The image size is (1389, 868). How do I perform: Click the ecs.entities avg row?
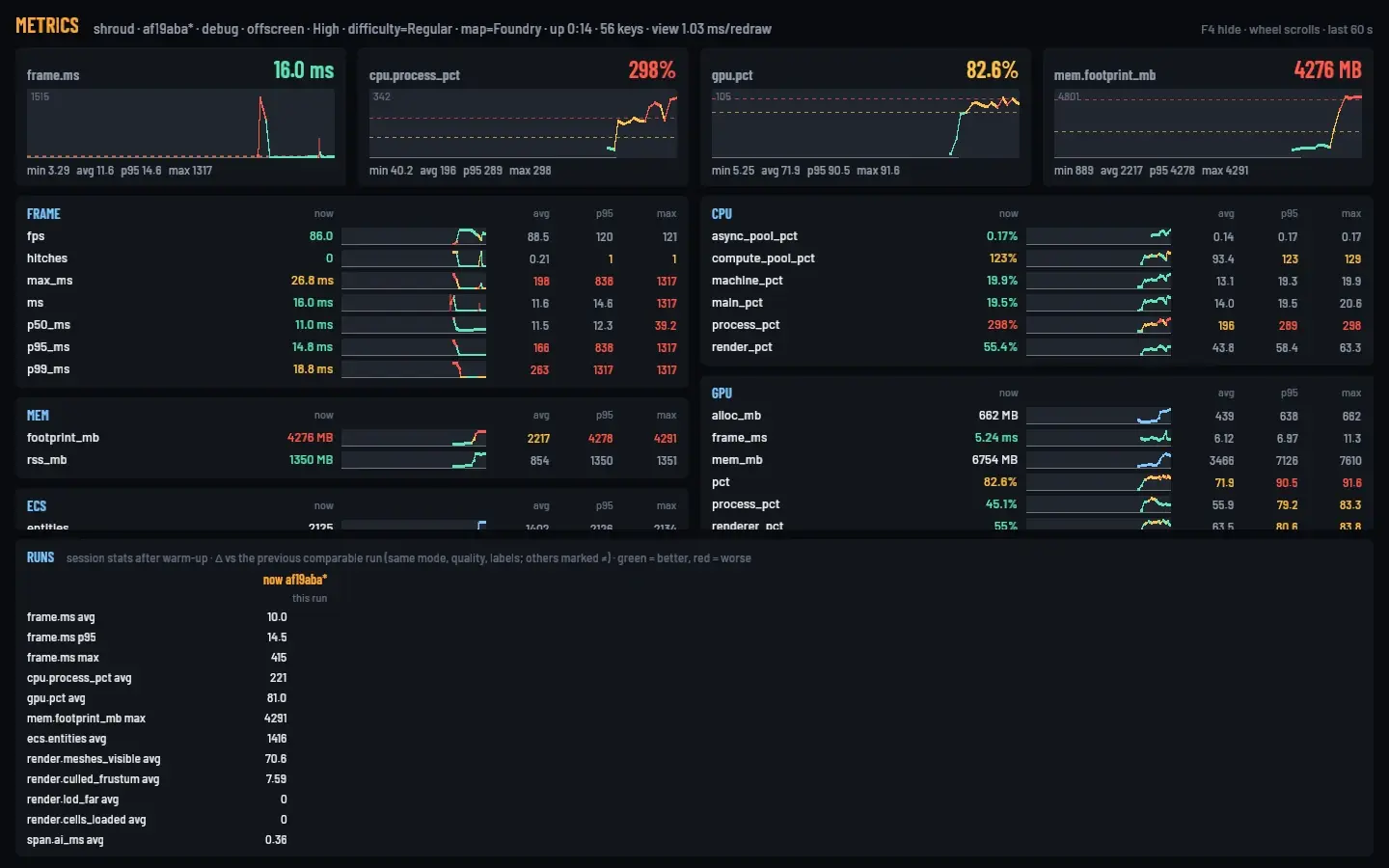pos(157,739)
